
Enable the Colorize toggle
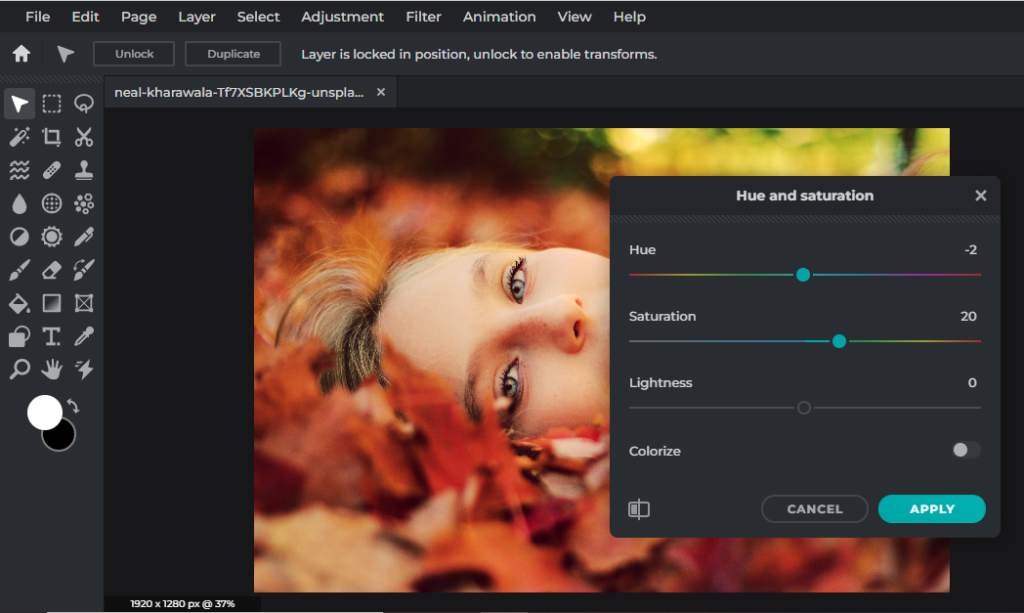click(x=965, y=450)
